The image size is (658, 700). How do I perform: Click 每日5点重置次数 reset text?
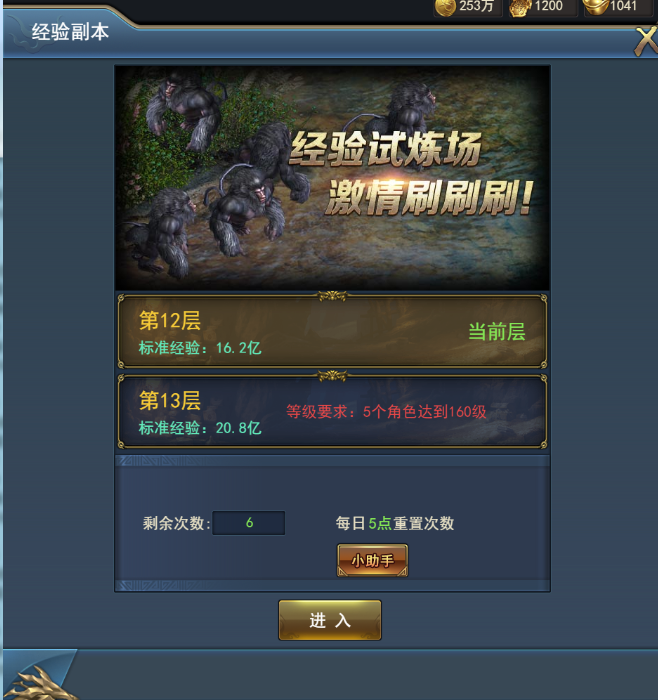(x=395, y=523)
